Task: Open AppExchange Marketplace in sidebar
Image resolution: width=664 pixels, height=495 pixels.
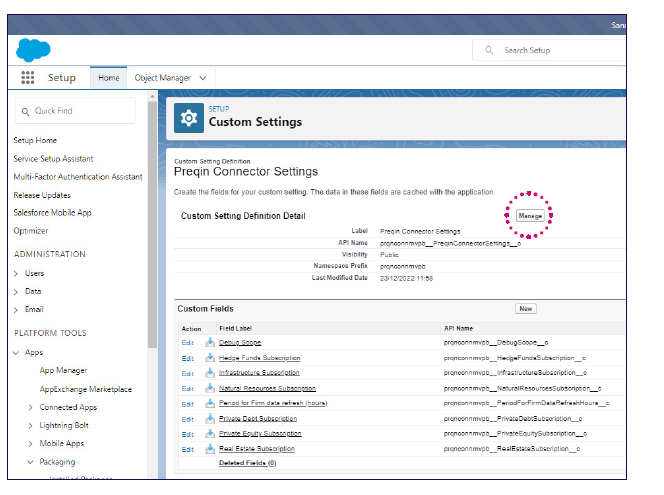Action: point(86,389)
